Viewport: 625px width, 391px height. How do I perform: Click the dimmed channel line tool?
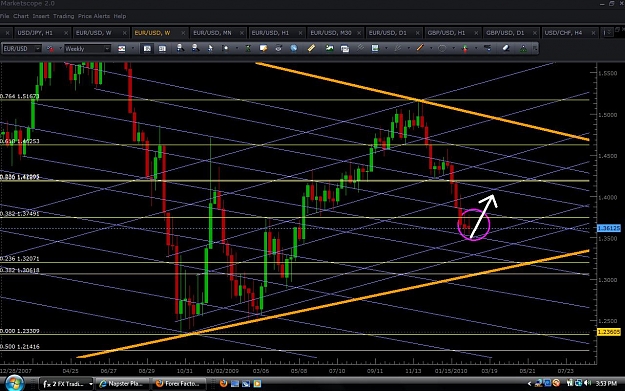[x=397, y=48]
